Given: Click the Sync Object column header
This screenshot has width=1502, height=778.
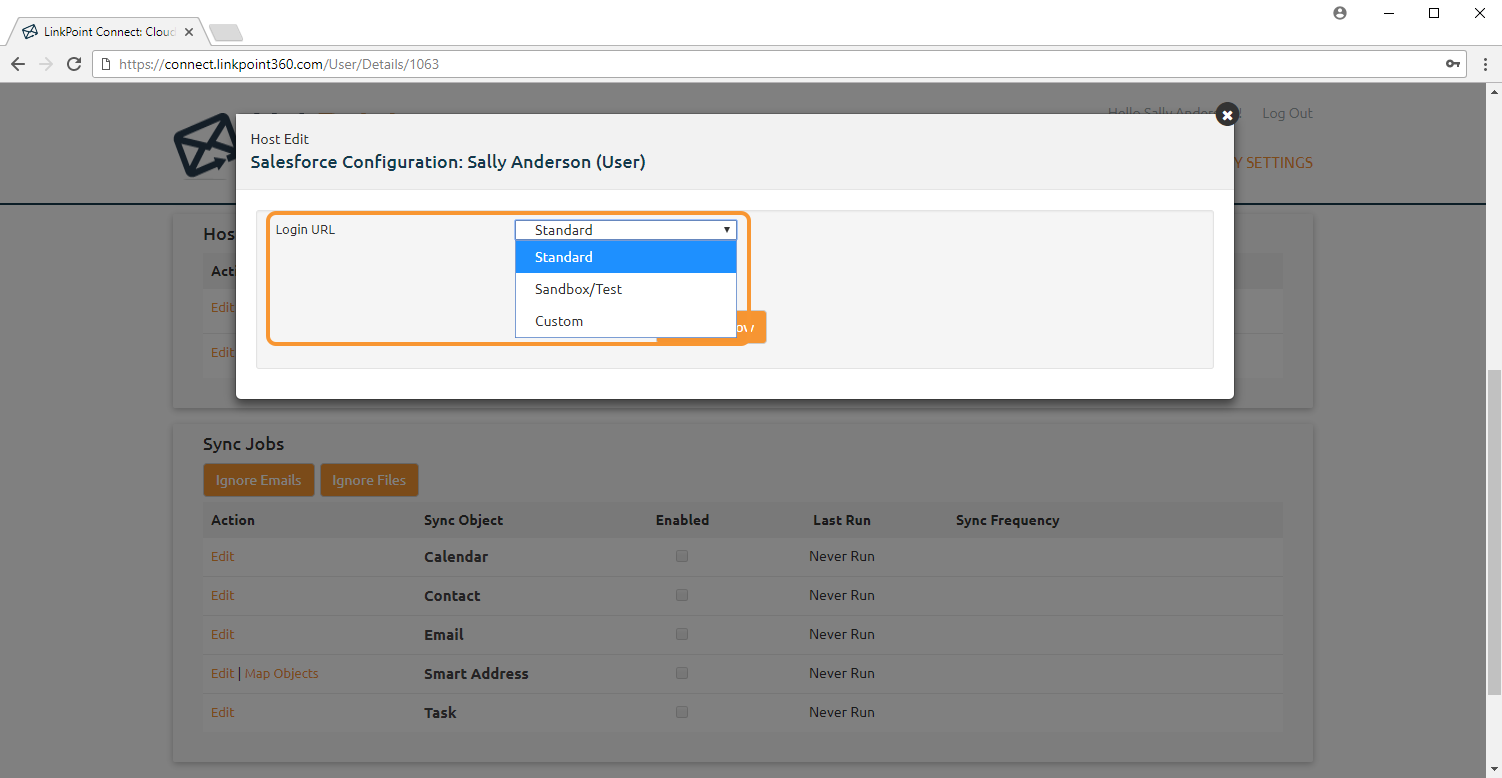Looking at the screenshot, I should [464, 520].
